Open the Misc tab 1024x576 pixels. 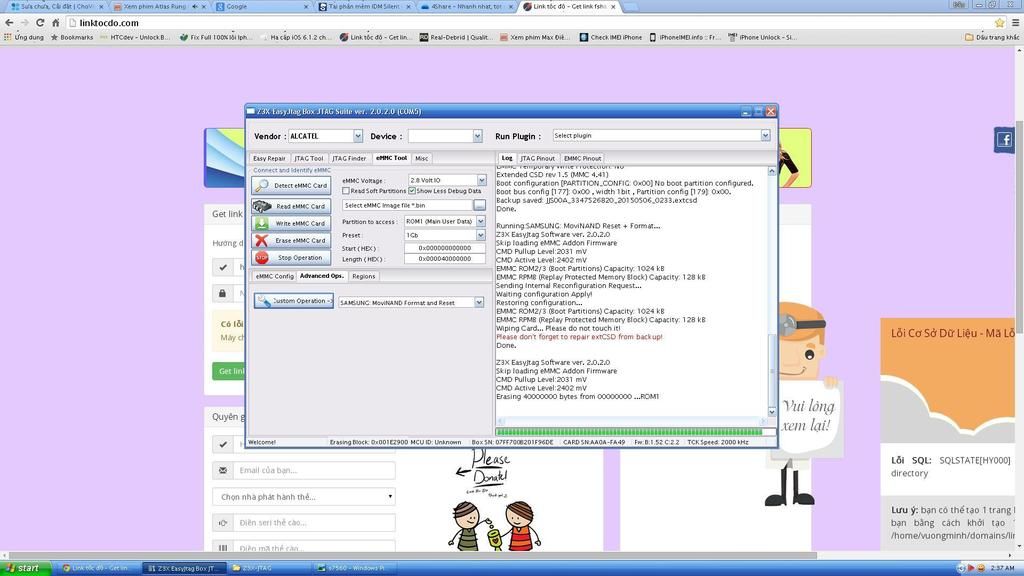click(422, 158)
